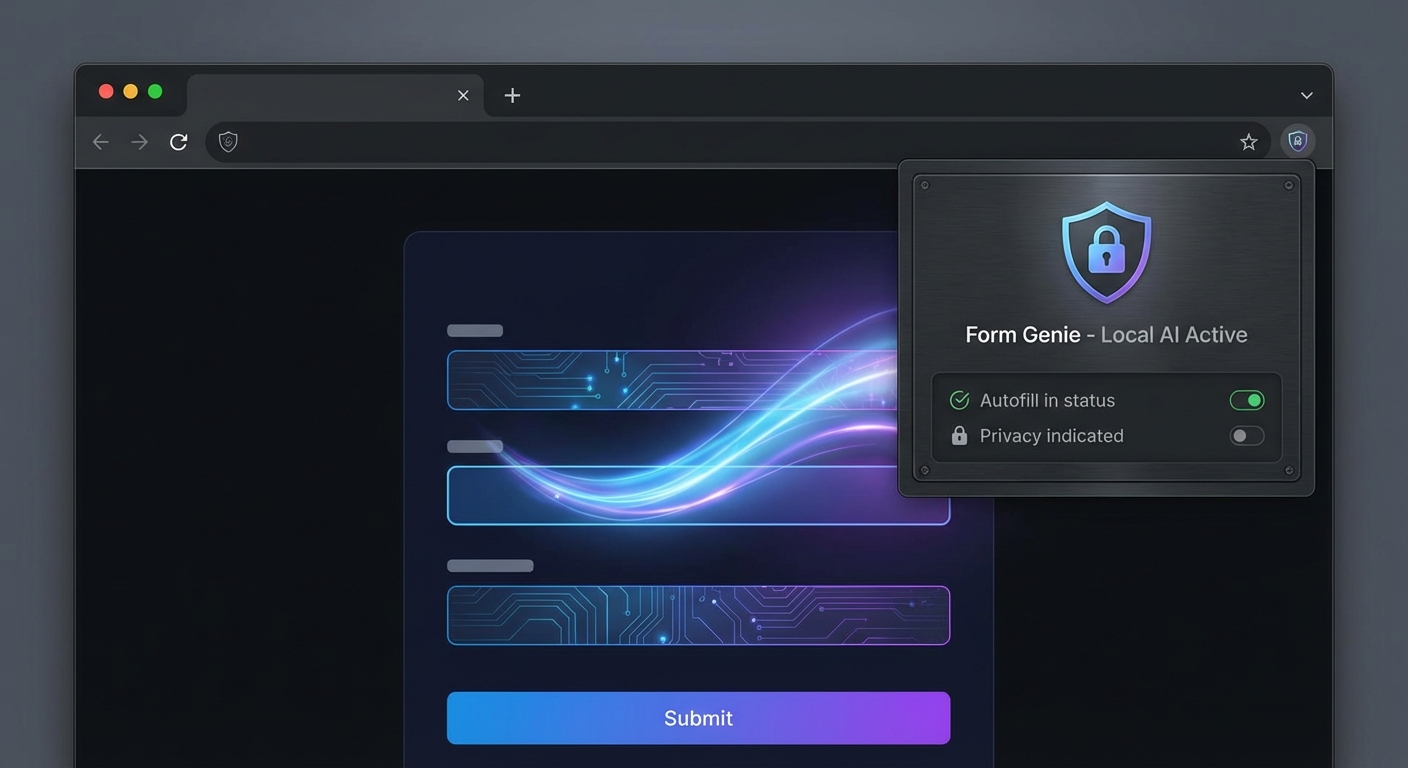Image resolution: width=1408 pixels, height=768 pixels.
Task: Open a new tab with the plus button
Action: point(512,95)
